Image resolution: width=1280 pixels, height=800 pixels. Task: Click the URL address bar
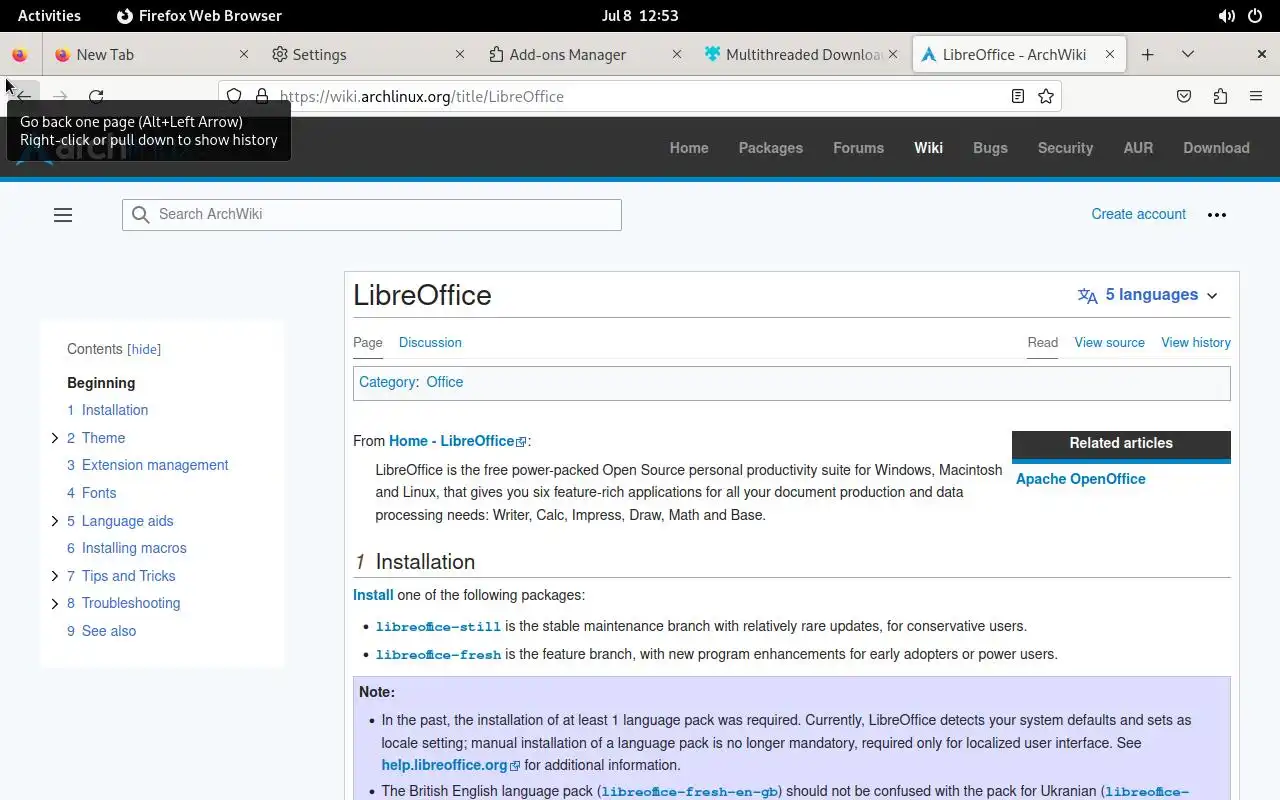pyautogui.click(x=640, y=96)
